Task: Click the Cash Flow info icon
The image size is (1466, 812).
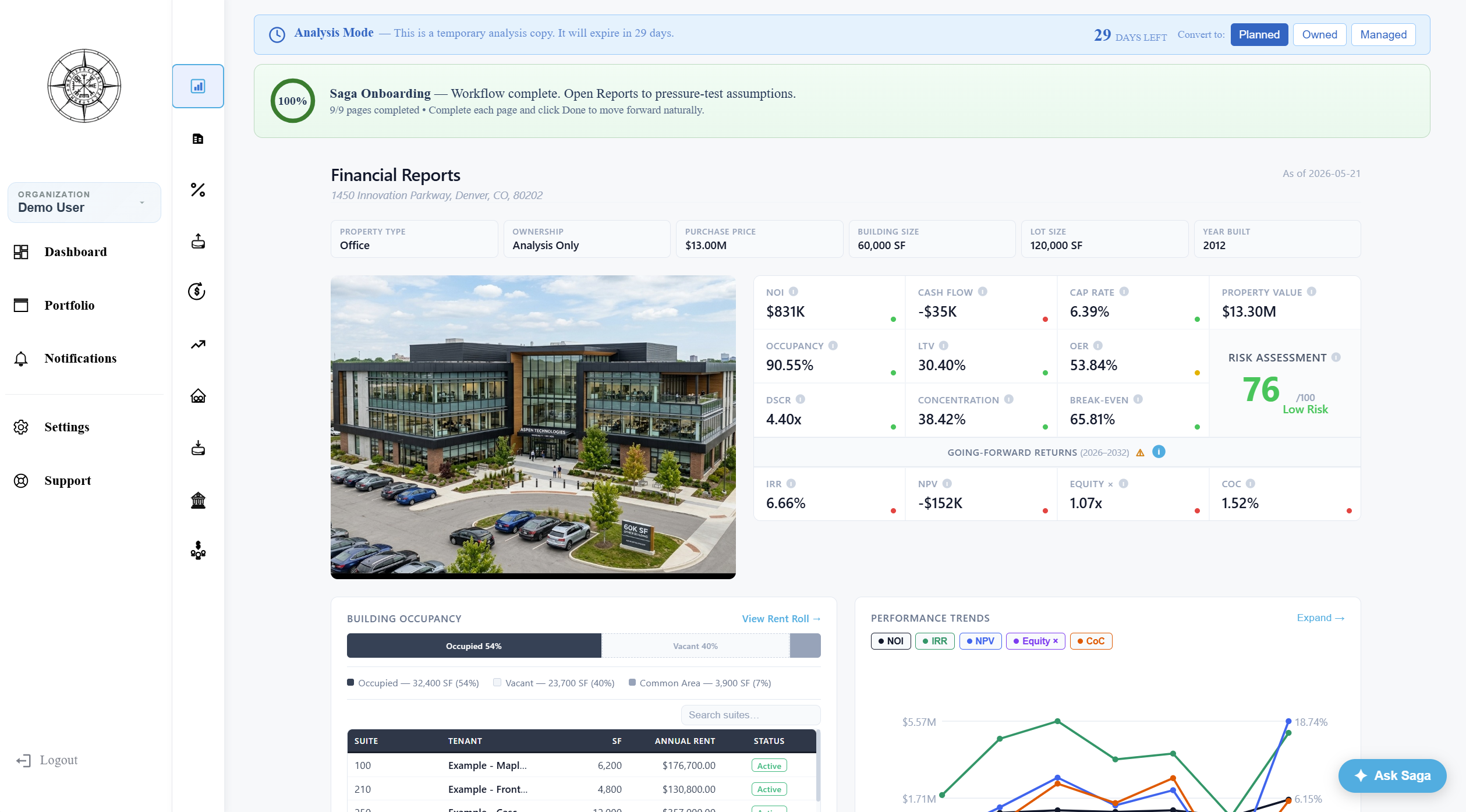Action: pyautogui.click(x=982, y=292)
